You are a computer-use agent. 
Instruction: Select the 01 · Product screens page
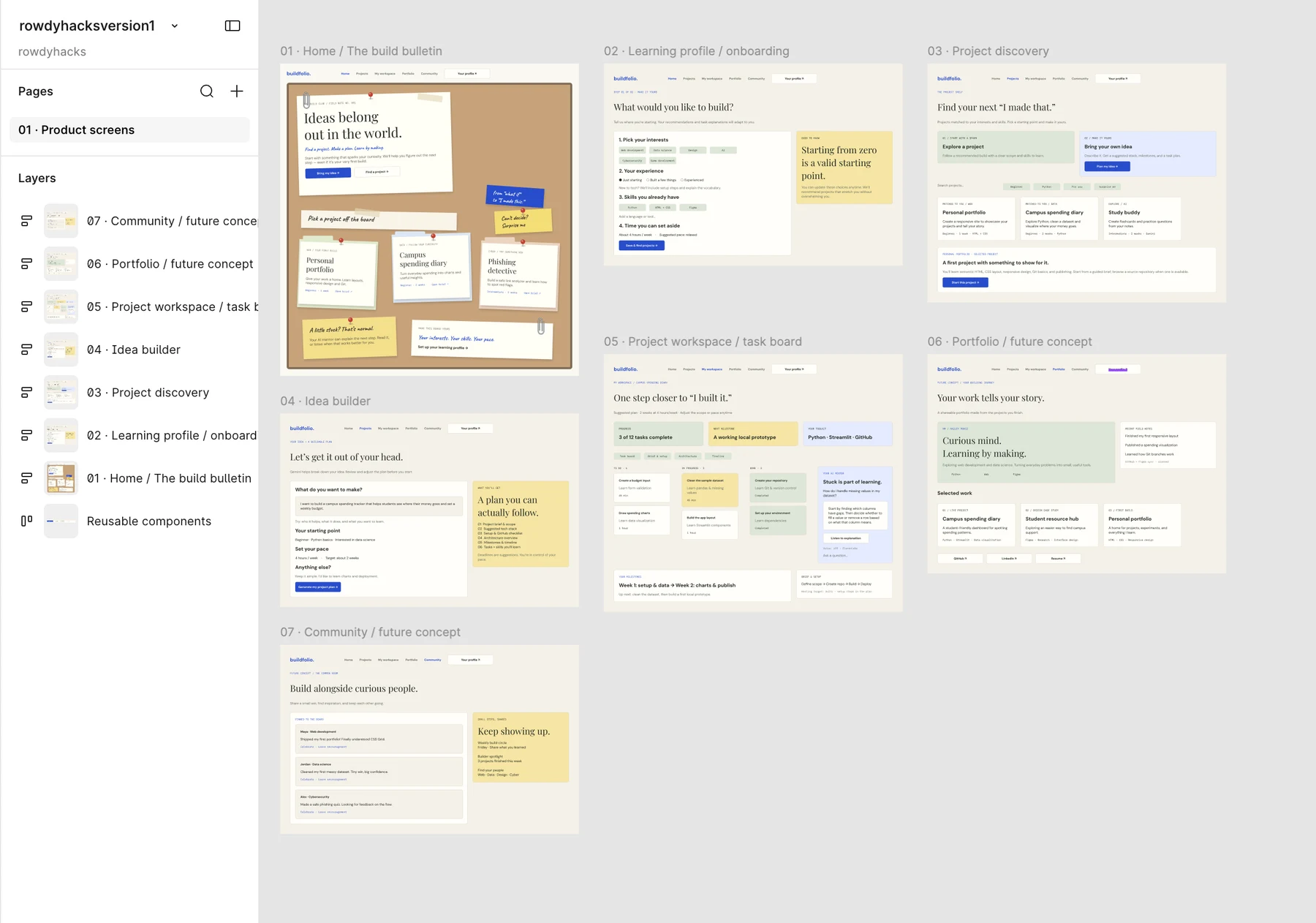pyautogui.click(x=129, y=130)
